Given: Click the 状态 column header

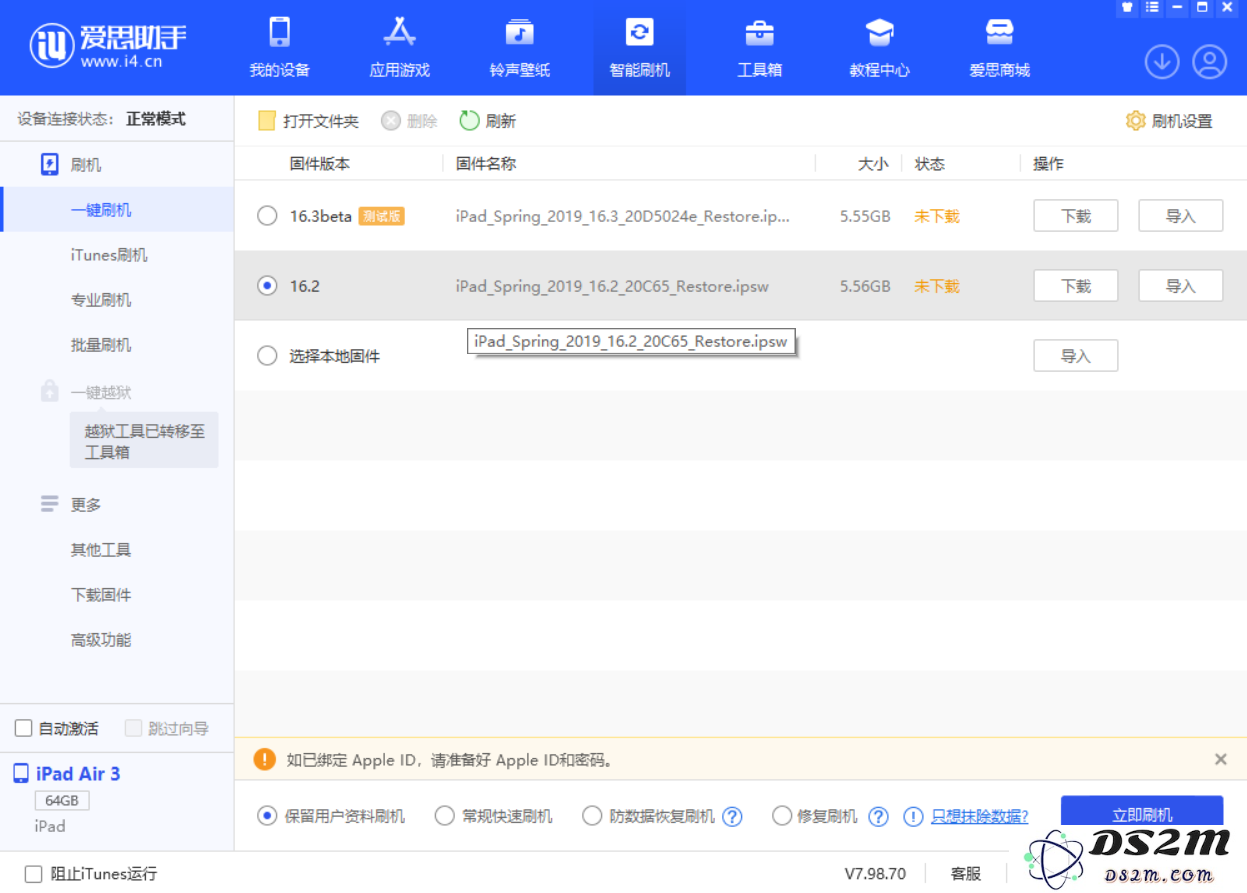Looking at the screenshot, I should [x=929, y=164].
